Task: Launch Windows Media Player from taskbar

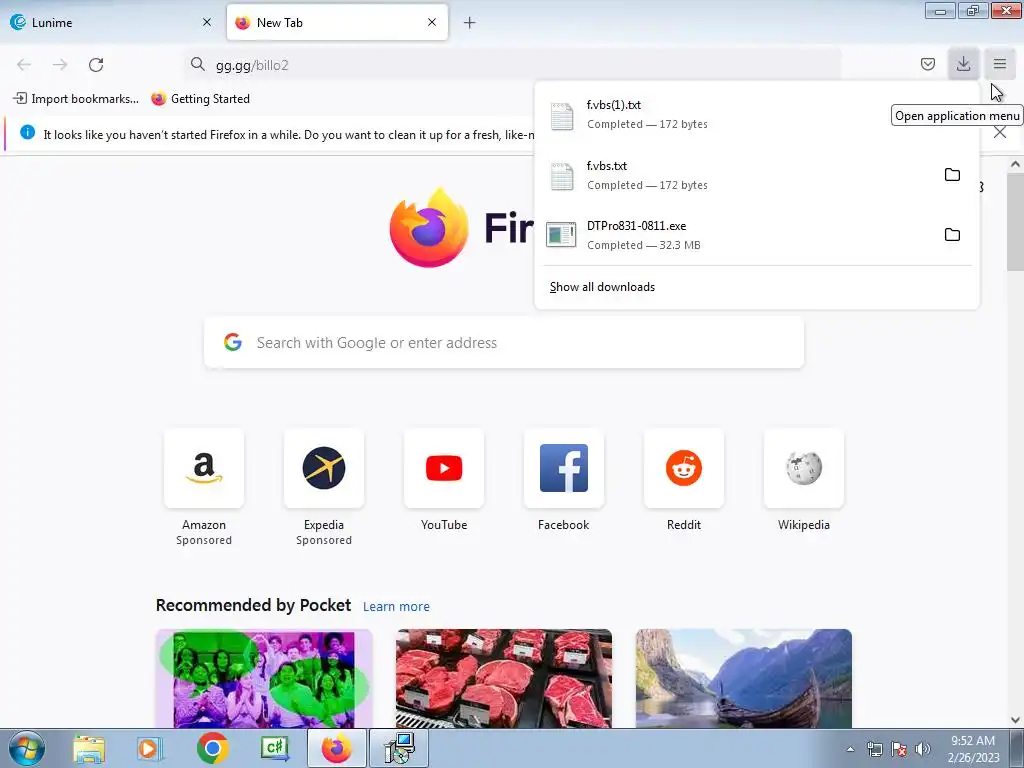Action: pyautogui.click(x=150, y=748)
